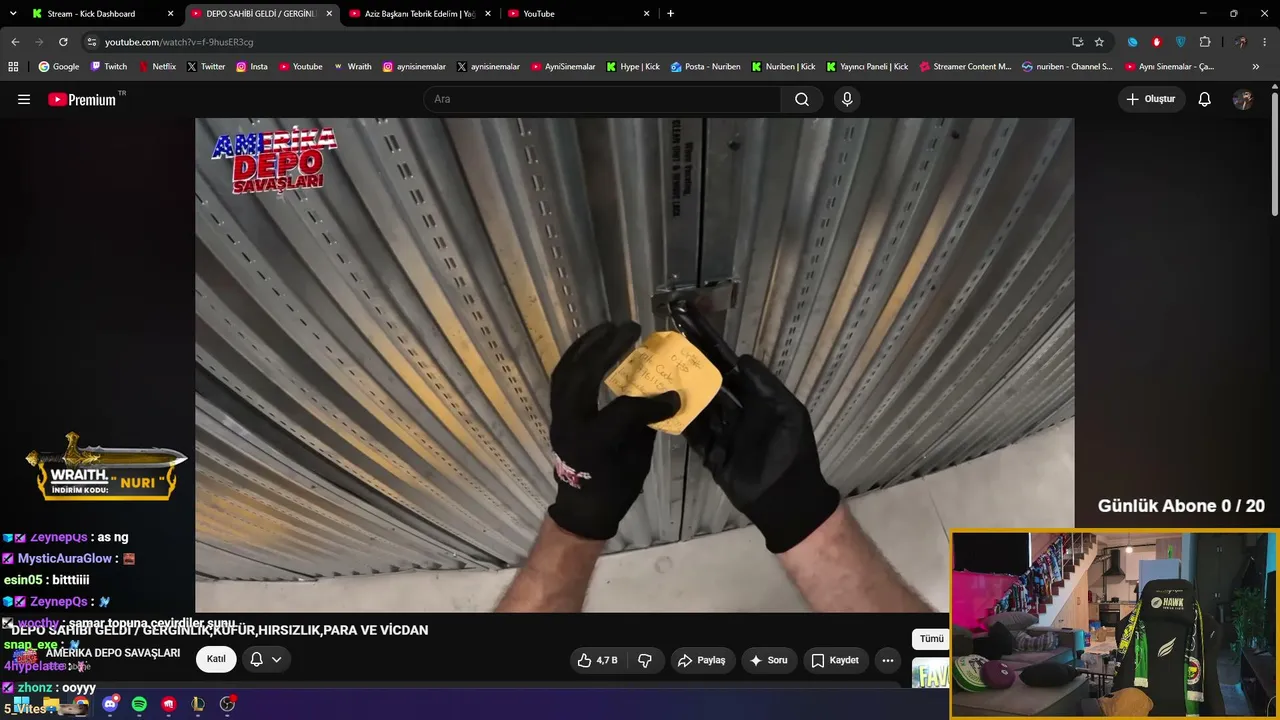The height and width of the screenshot is (720, 1280).
Task: Start voice search with microphone icon
Action: (847, 99)
